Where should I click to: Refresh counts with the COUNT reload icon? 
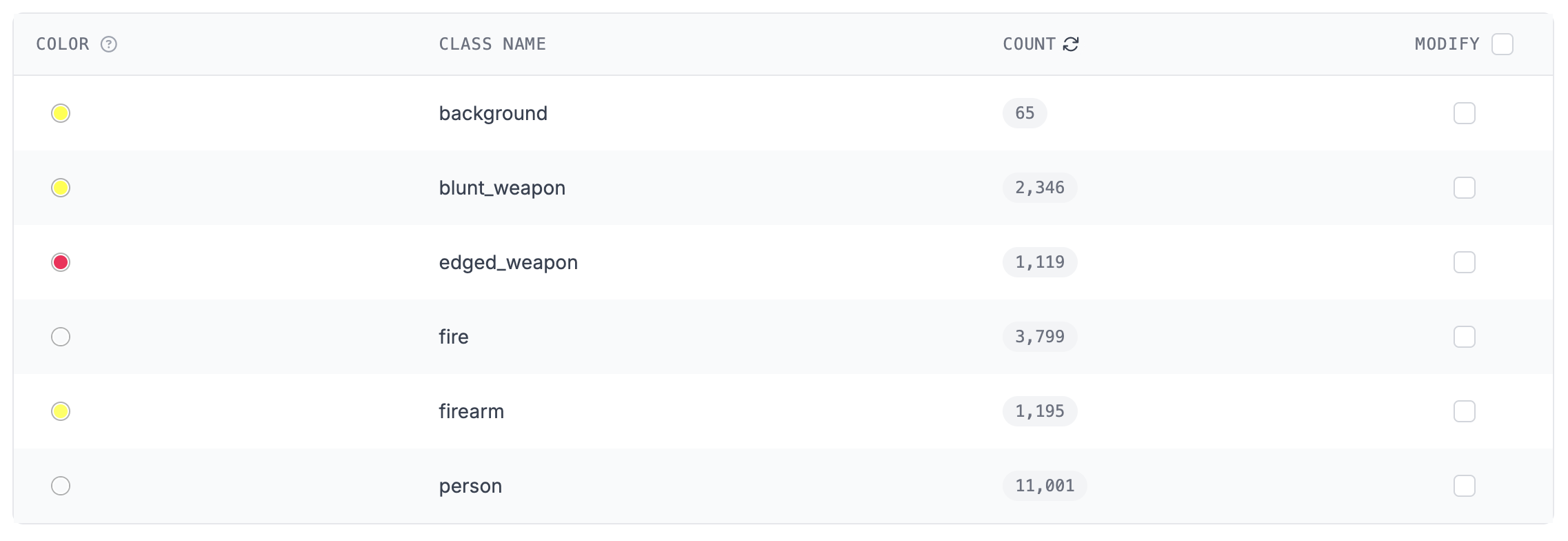coord(1071,44)
